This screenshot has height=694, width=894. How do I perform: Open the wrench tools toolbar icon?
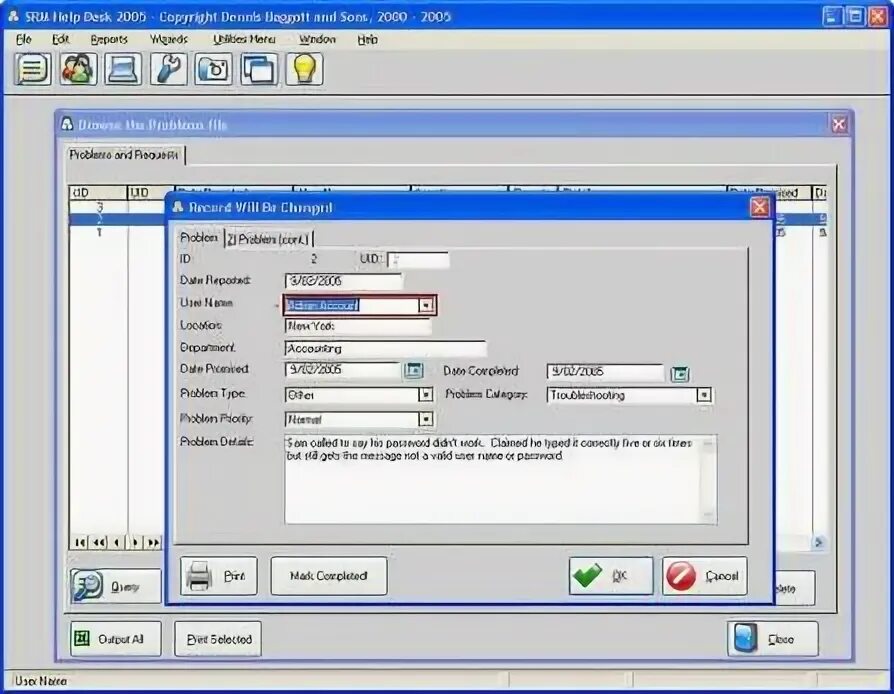[x=169, y=69]
